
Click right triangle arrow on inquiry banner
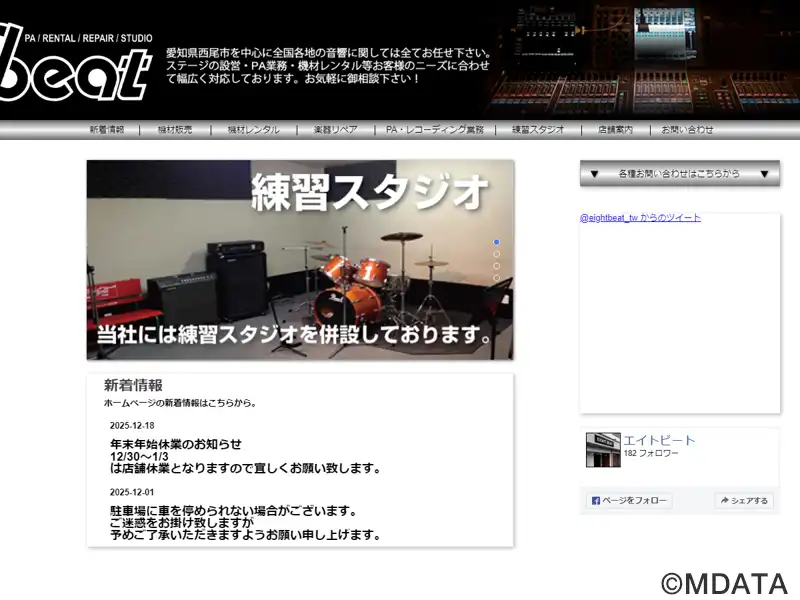764,174
